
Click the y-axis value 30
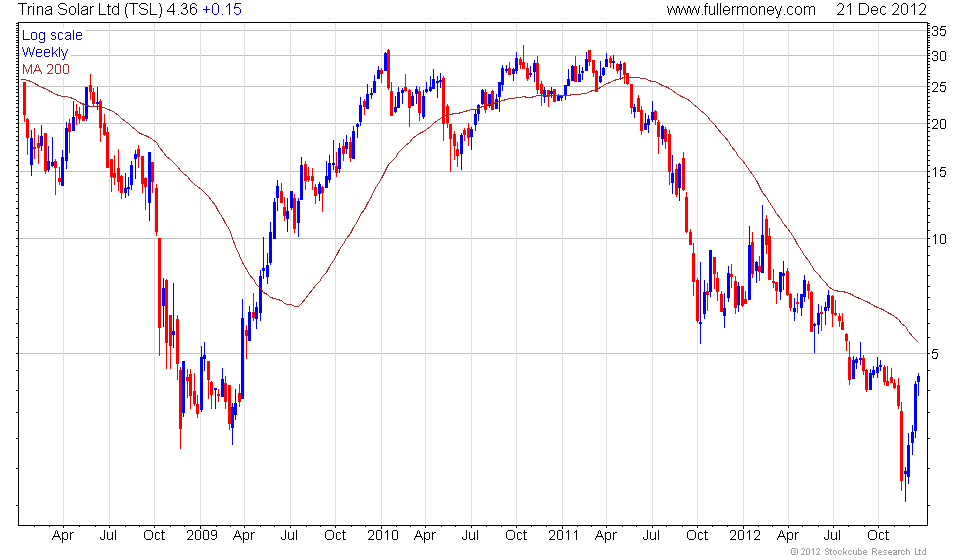point(939,56)
